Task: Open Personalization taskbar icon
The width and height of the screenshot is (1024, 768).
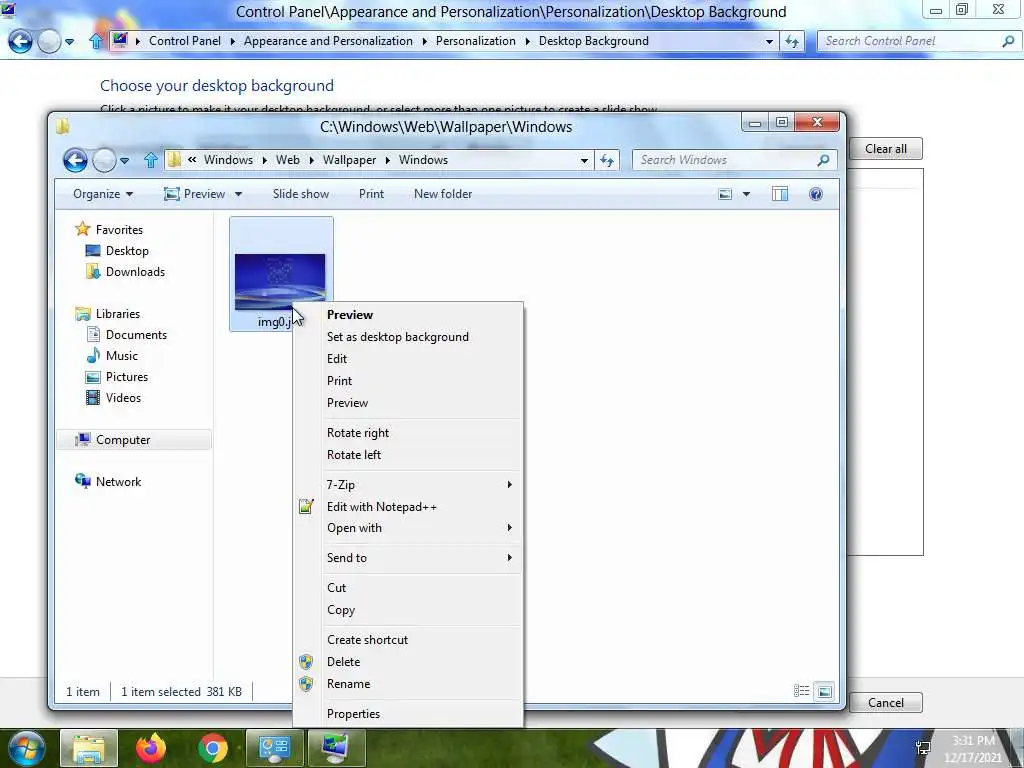Action: [336, 748]
